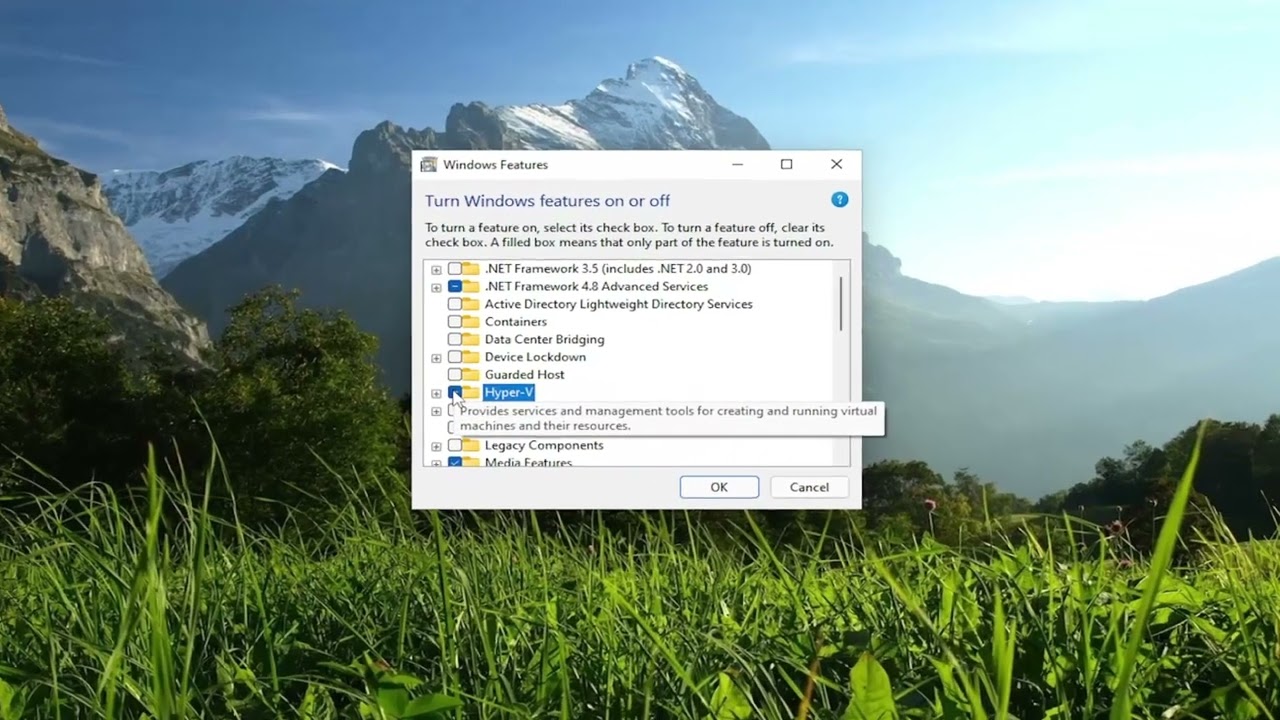Confirm changes with the OK button
1280x720 pixels.
[x=719, y=487]
